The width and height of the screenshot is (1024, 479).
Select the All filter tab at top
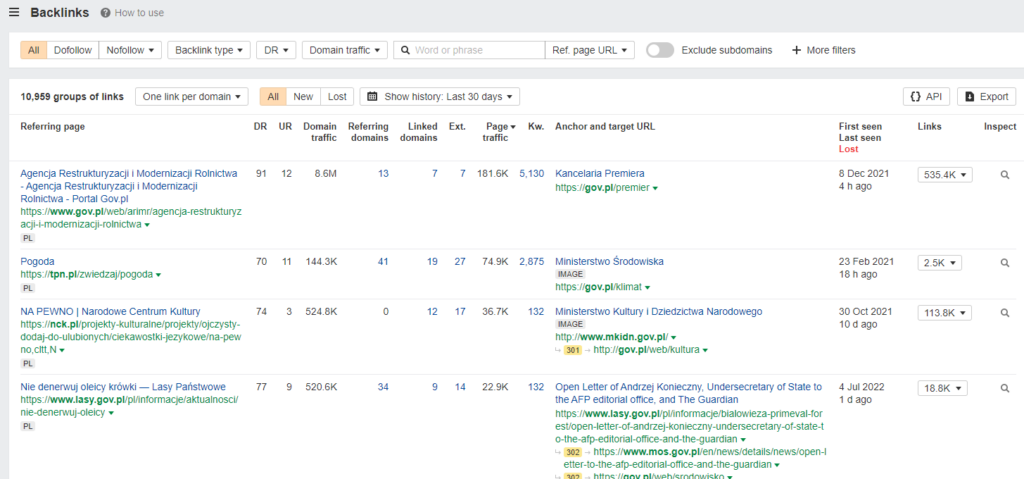point(34,50)
